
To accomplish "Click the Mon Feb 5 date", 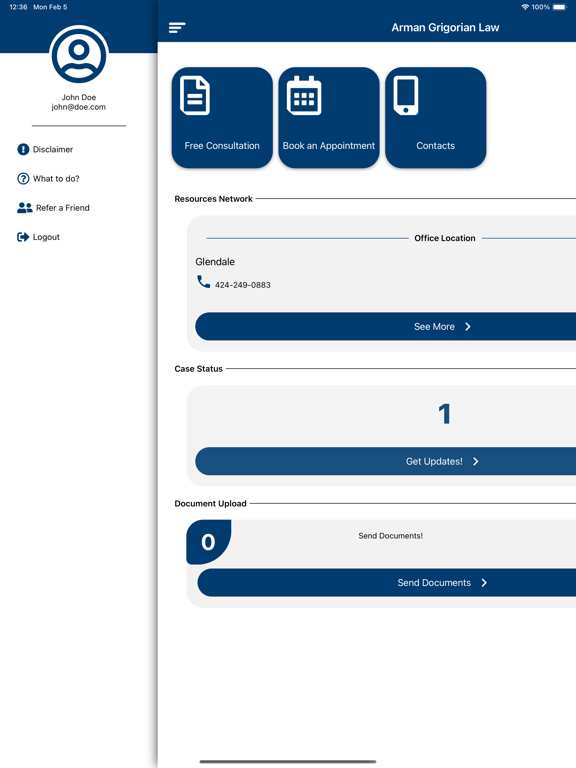I will point(50,7).
